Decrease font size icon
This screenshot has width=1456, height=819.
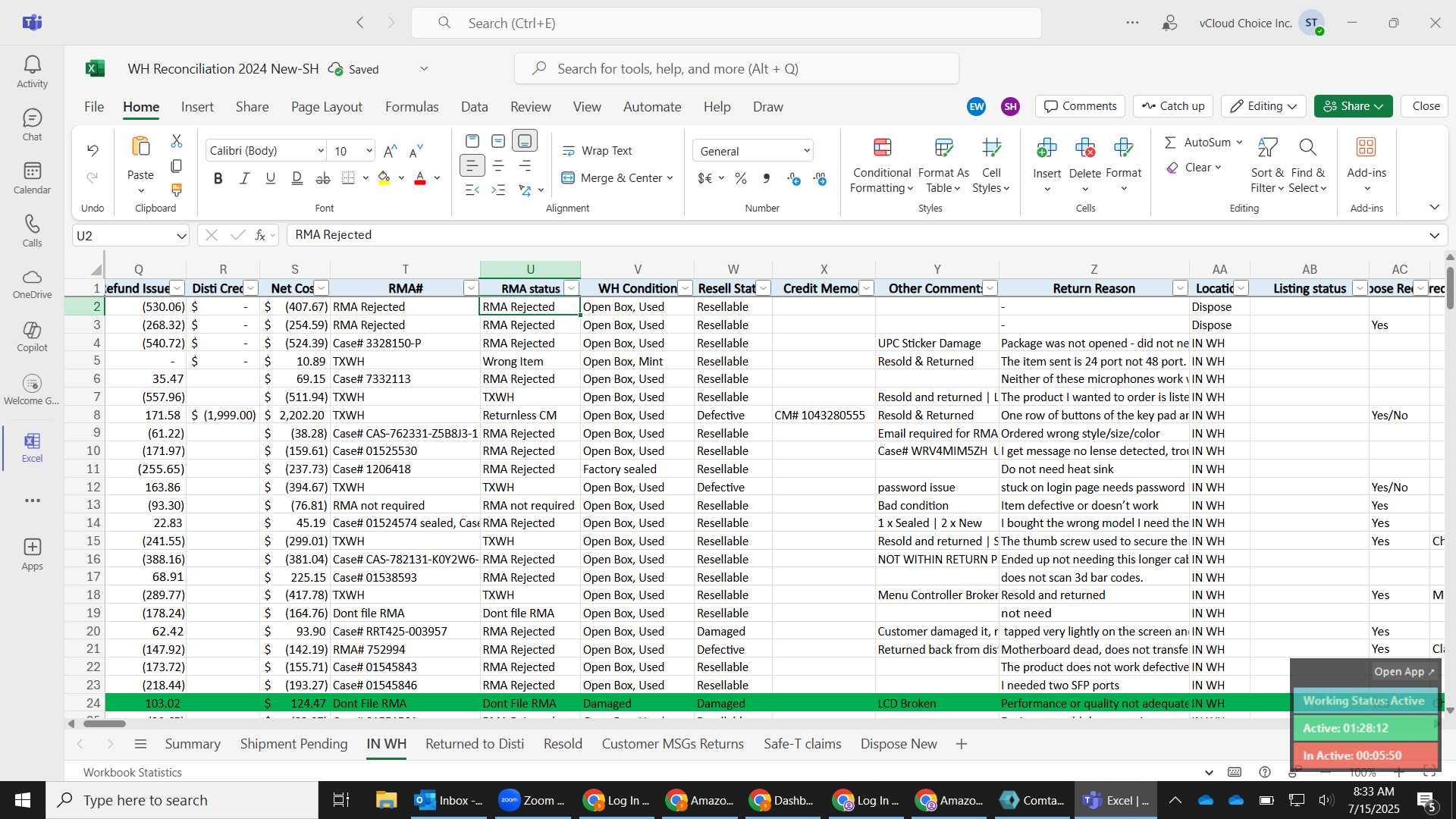pyautogui.click(x=416, y=151)
